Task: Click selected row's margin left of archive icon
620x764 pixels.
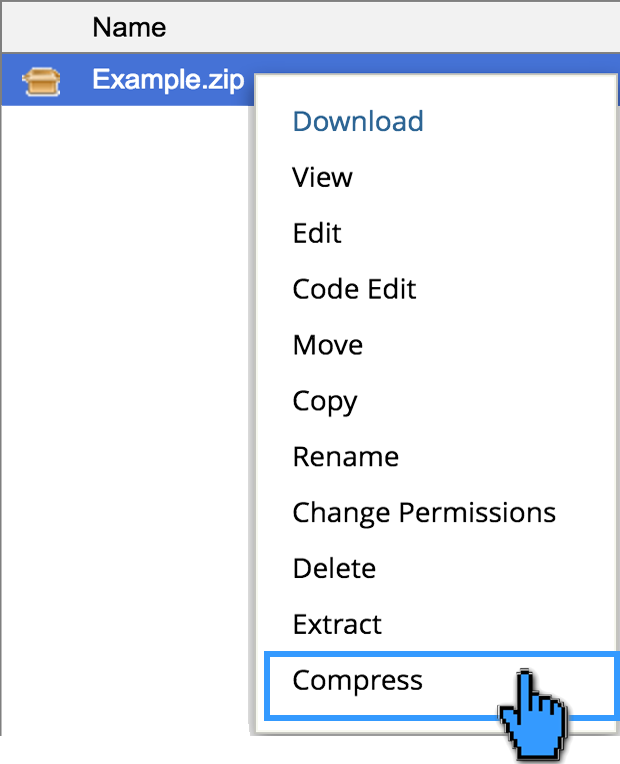Action: tap(10, 80)
